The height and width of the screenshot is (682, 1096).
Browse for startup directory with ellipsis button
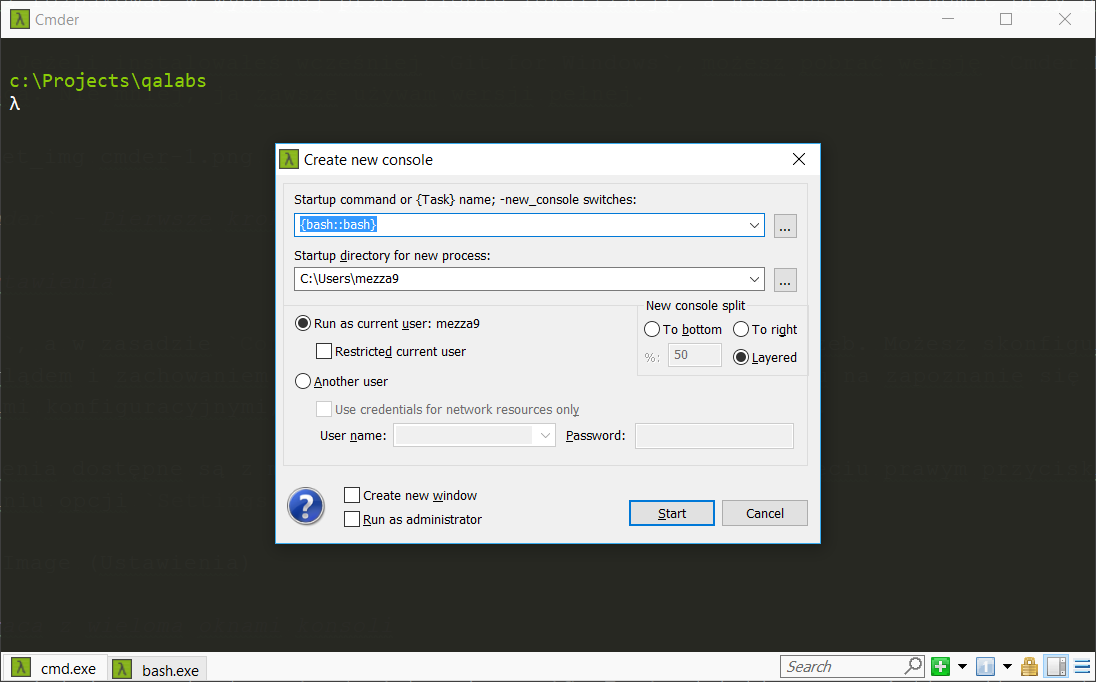[785, 279]
